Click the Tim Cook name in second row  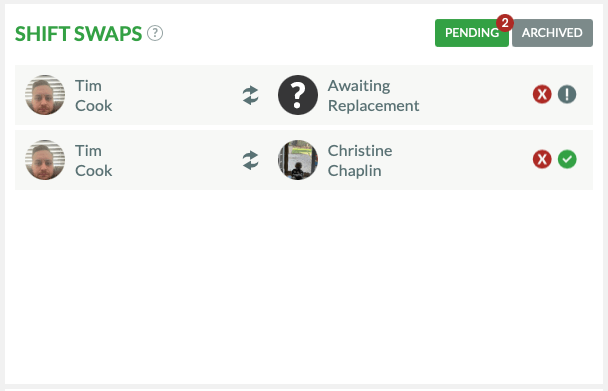93,161
